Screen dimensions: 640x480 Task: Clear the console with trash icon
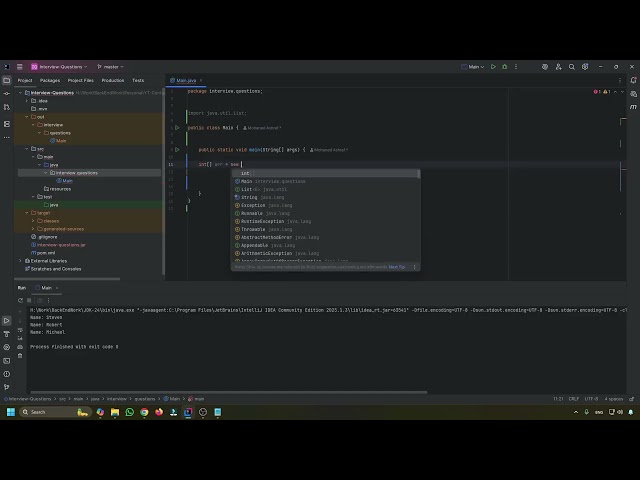point(20,356)
